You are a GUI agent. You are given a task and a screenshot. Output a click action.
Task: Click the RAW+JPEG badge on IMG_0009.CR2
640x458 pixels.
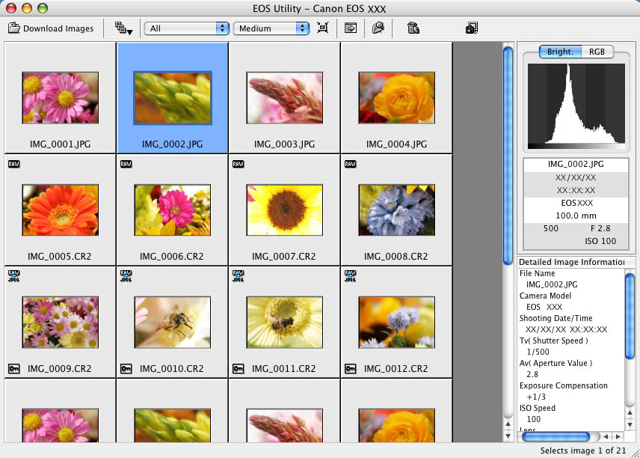[14, 276]
